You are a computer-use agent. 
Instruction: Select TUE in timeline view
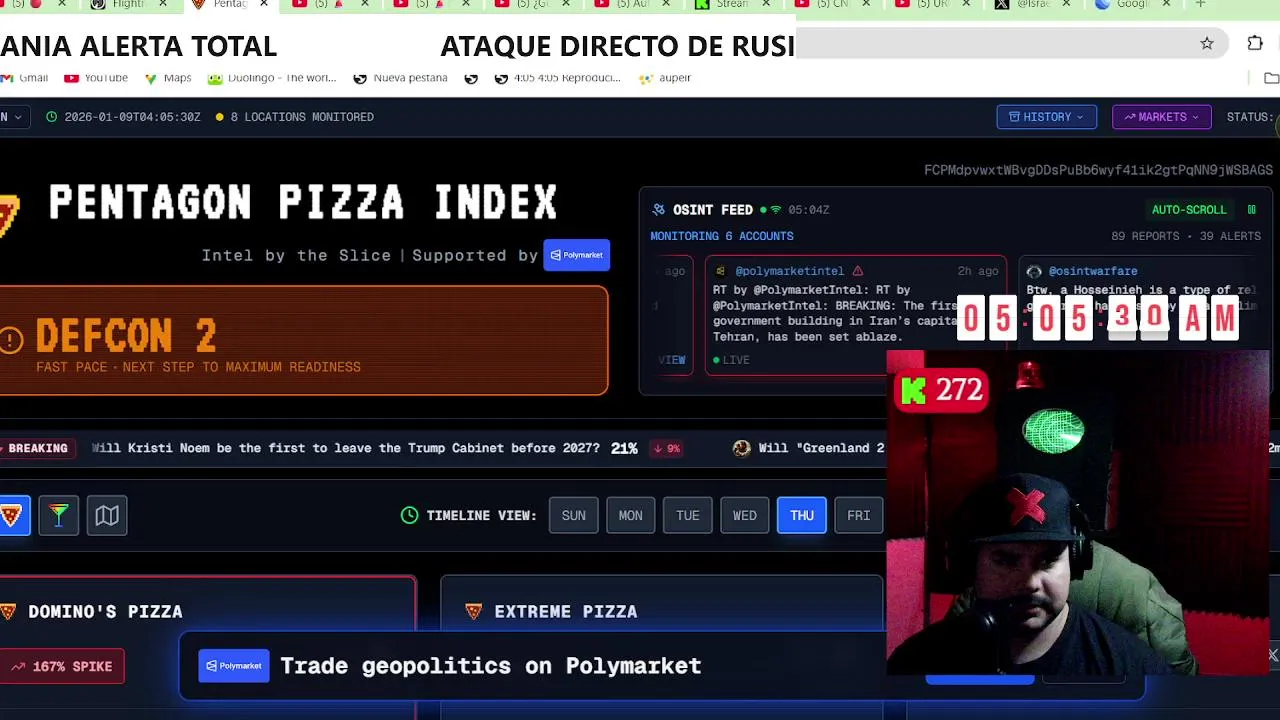pyautogui.click(x=687, y=515)
